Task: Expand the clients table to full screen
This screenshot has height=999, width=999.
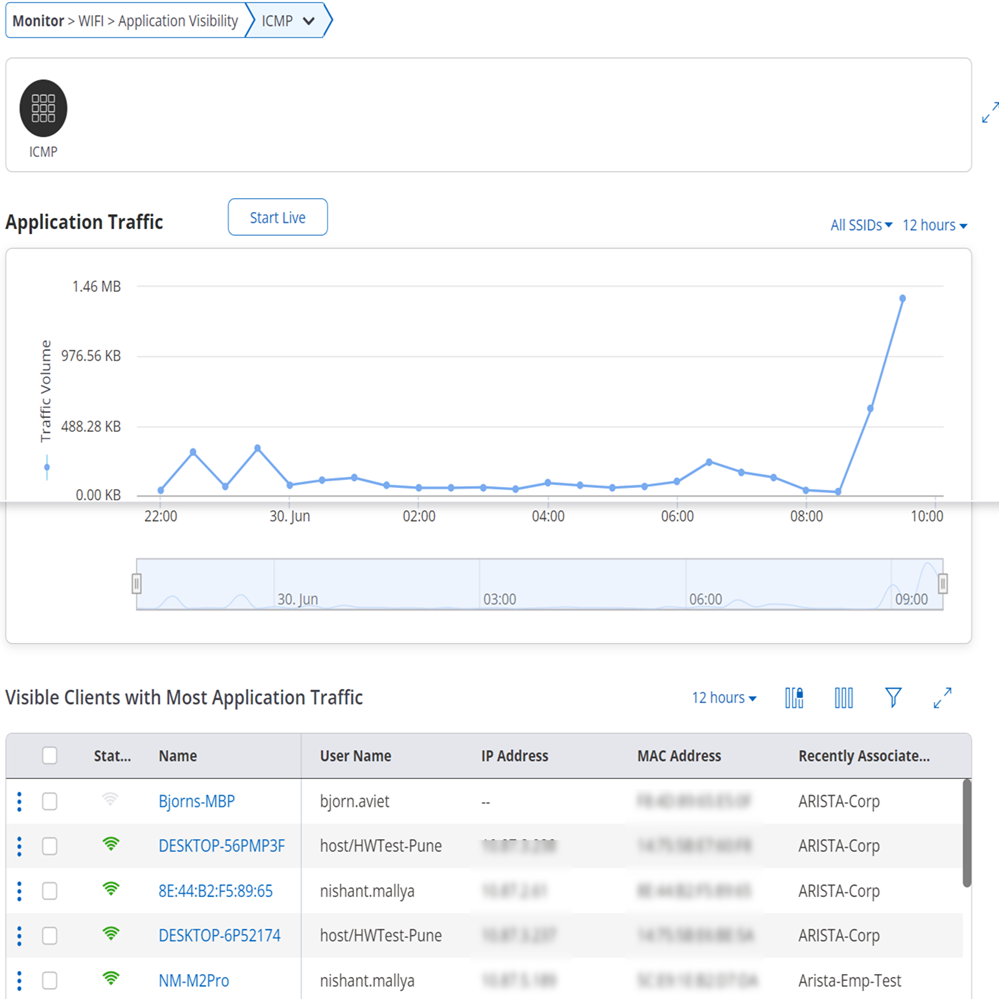Action: click(x=941, y=698)
